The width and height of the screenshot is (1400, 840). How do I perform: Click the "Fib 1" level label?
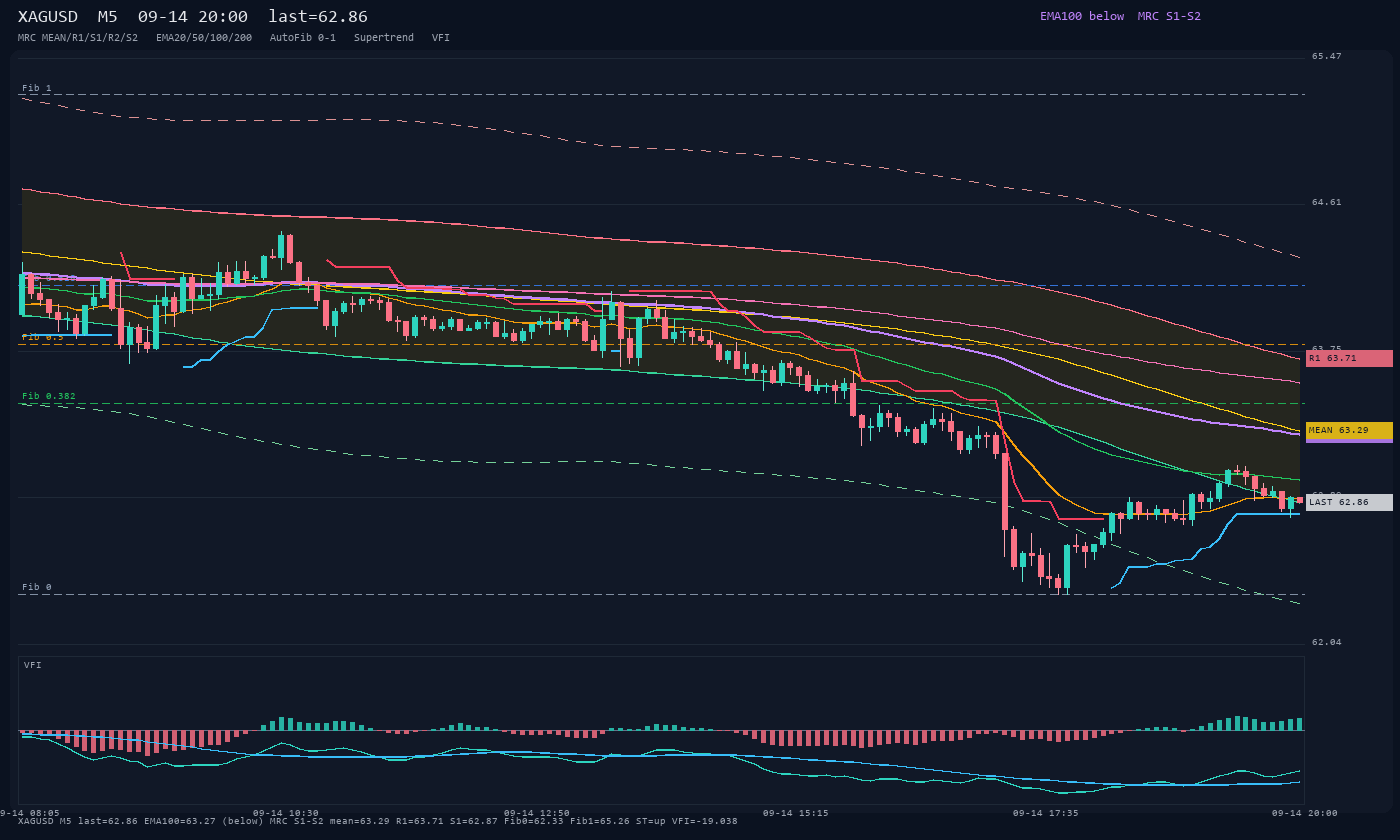pos(36,88)
